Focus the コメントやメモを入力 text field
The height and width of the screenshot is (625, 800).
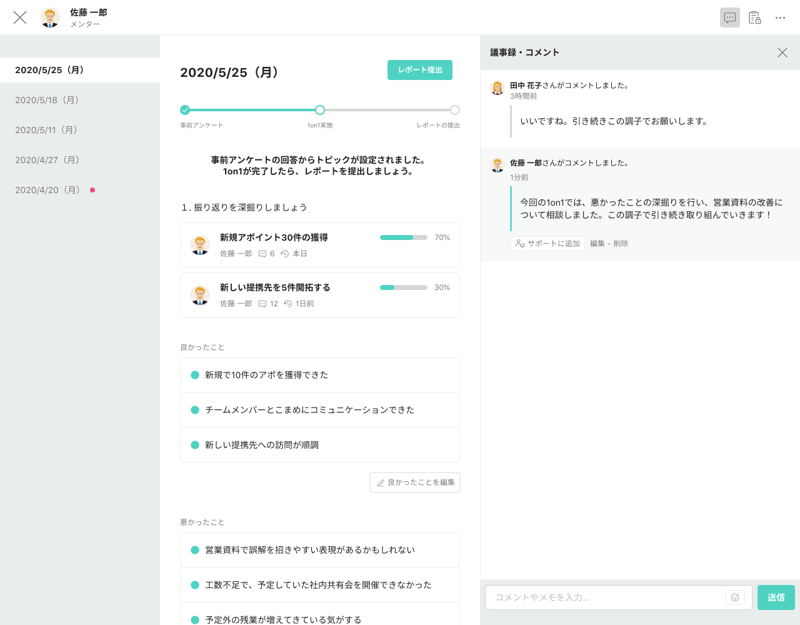point(605,597)
